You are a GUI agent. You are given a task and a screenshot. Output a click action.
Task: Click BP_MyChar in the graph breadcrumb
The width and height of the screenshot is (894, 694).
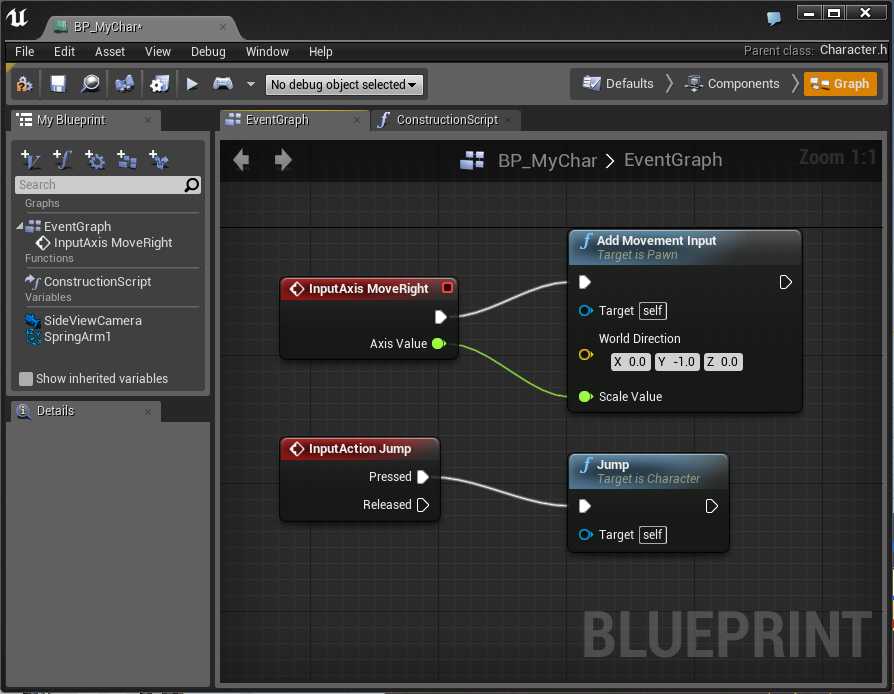point(547,160)
